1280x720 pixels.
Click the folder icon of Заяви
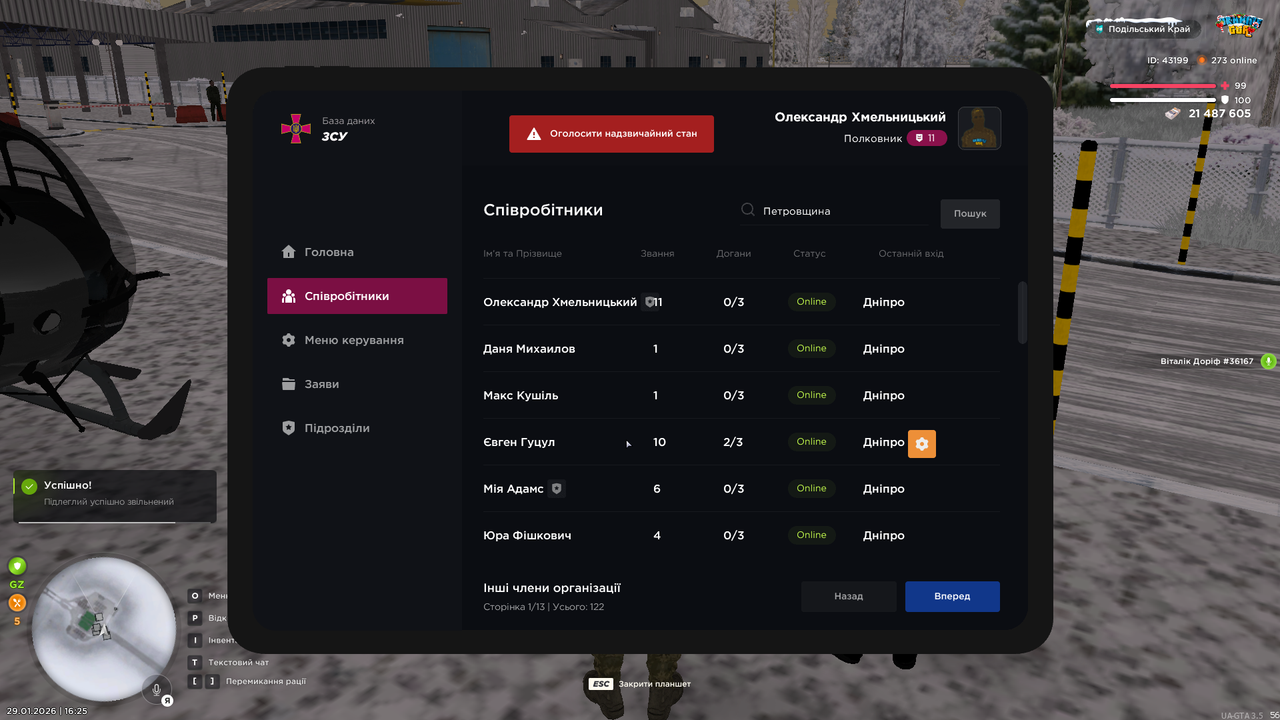pos(289,384)
